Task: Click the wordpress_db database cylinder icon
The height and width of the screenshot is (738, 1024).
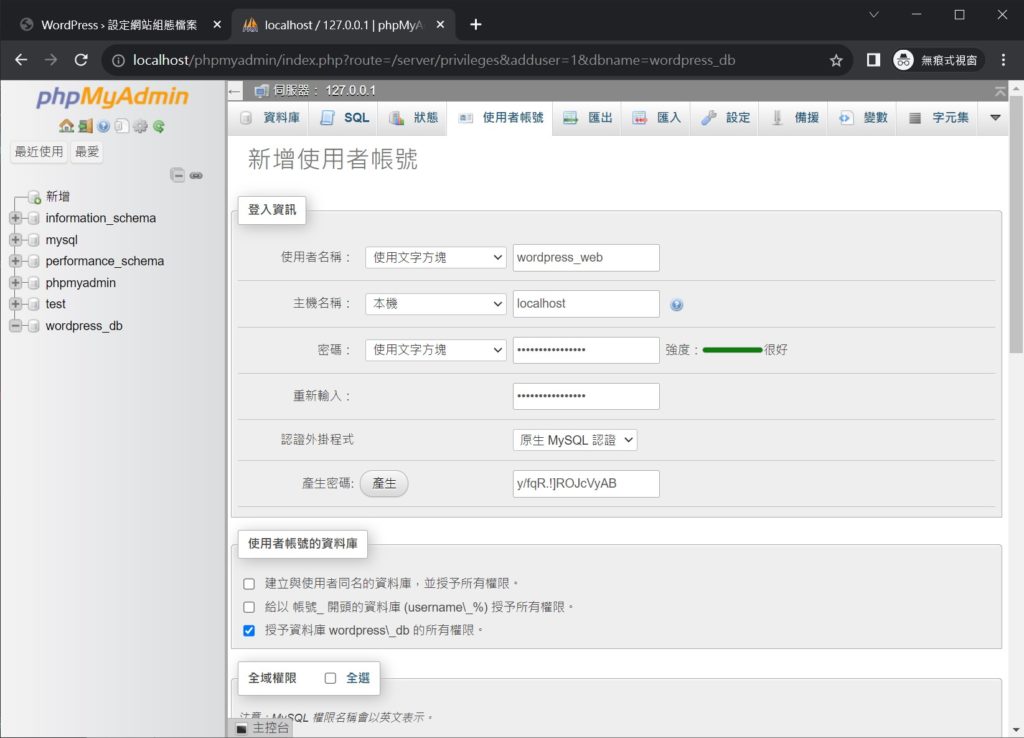Action: tap(34, 326)
